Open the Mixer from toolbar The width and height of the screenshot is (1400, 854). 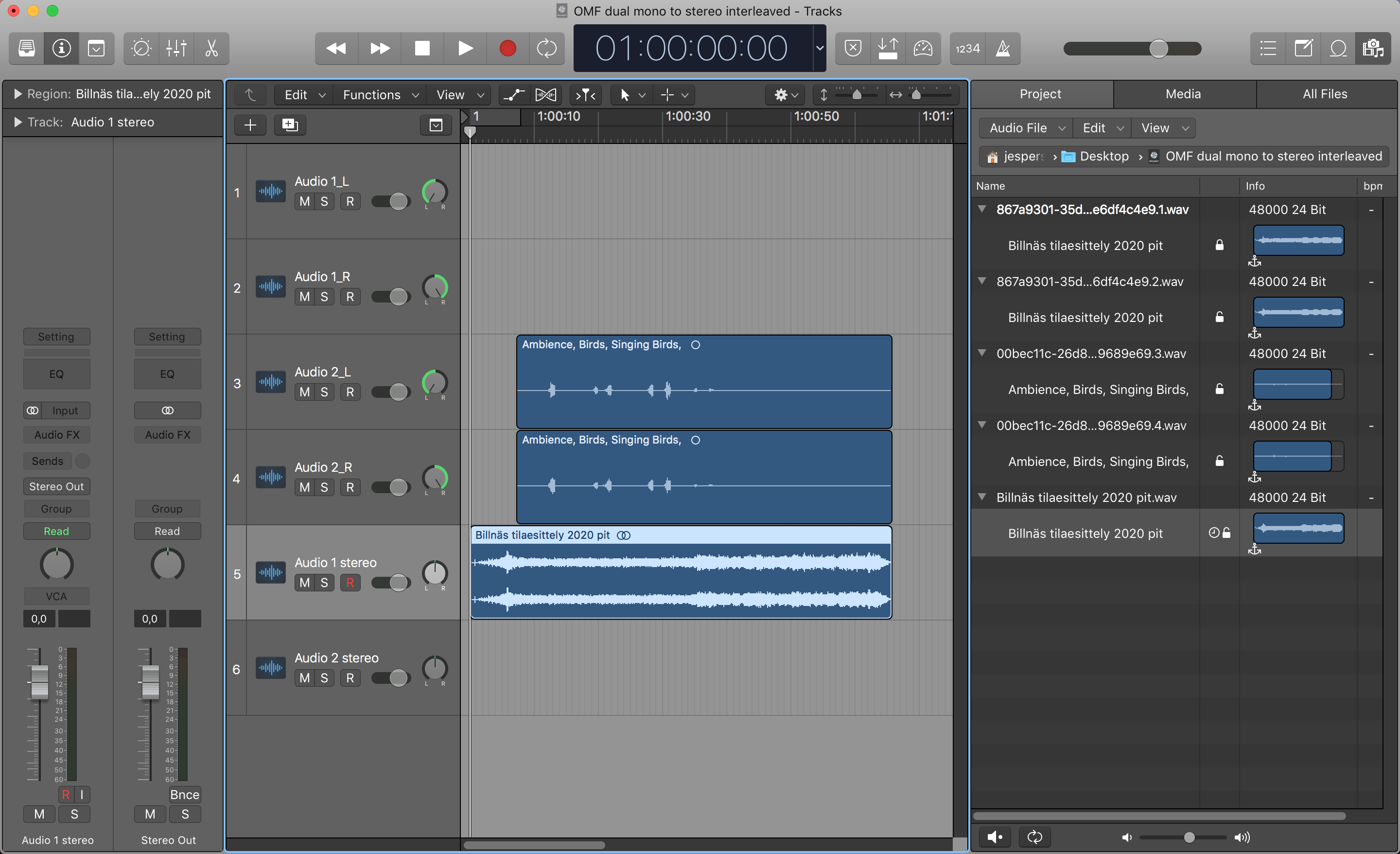point(176,48)
